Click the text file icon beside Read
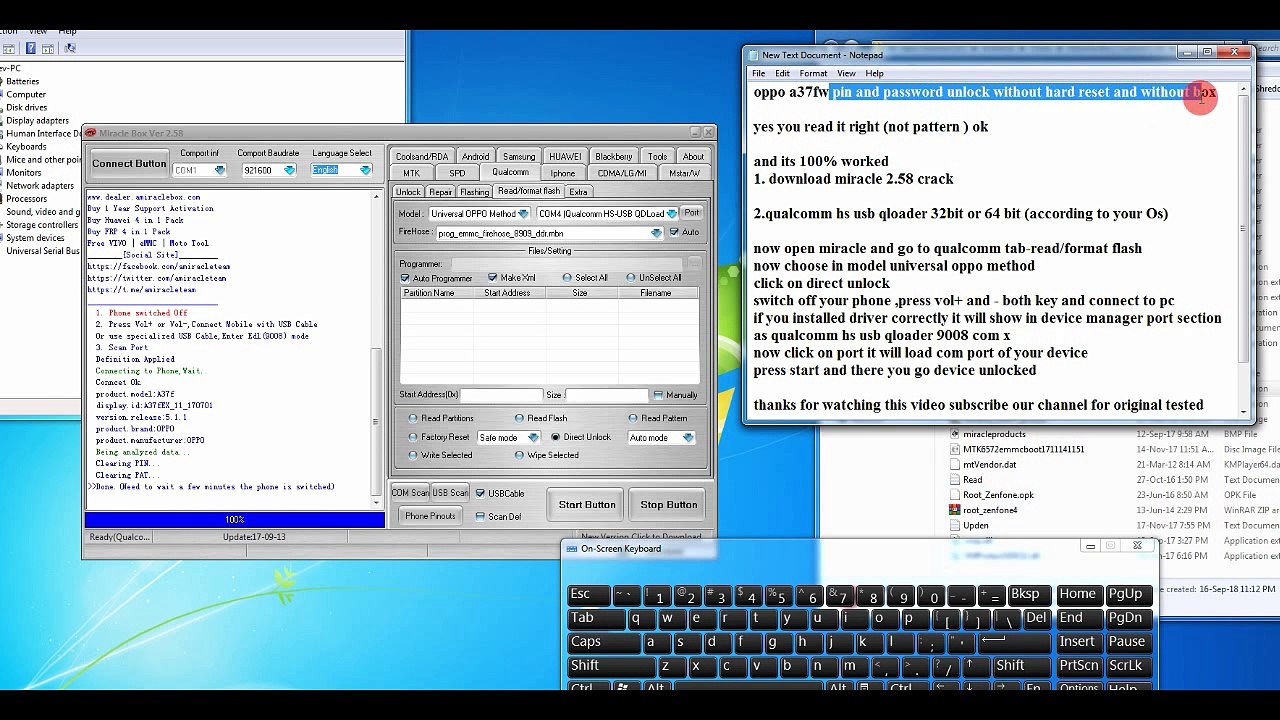This screenshot has width=1280, height=720. pyautogui.click(x=955, y=480)
